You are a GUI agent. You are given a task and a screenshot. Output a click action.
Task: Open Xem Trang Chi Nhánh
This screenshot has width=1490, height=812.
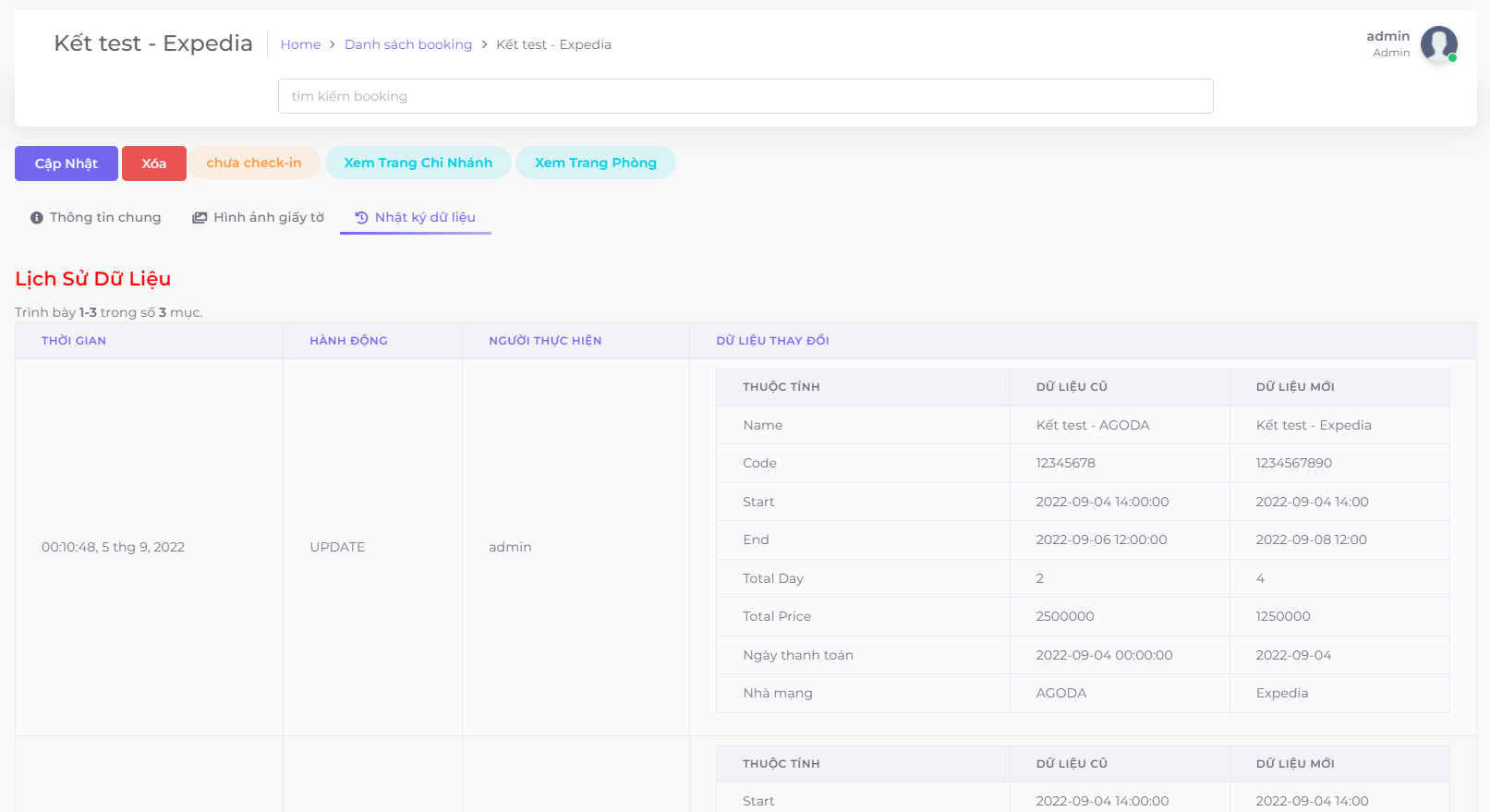tap(418, 164)
